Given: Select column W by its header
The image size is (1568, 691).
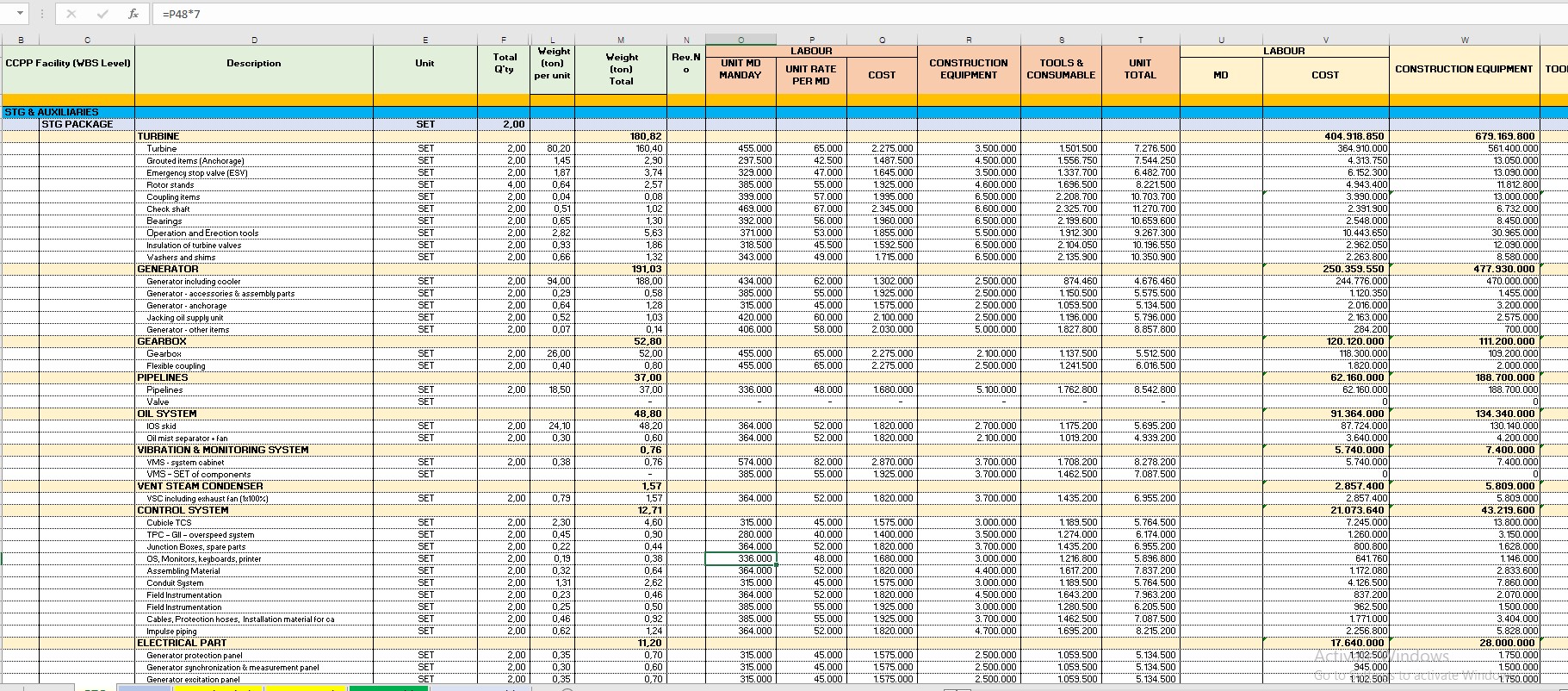Looking at the screenshot, I should 1464,40.
